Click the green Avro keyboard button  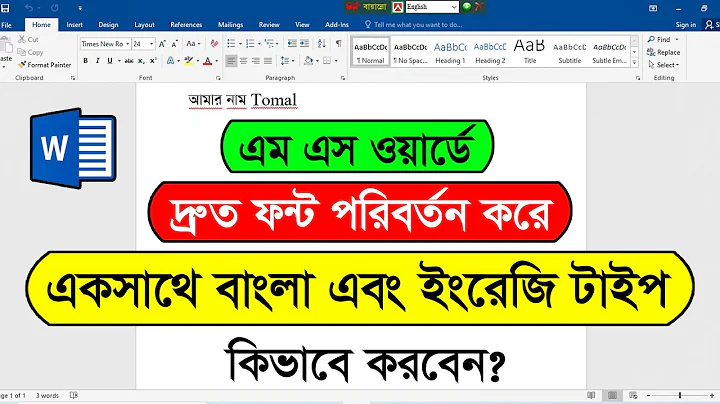pos(467,6)
